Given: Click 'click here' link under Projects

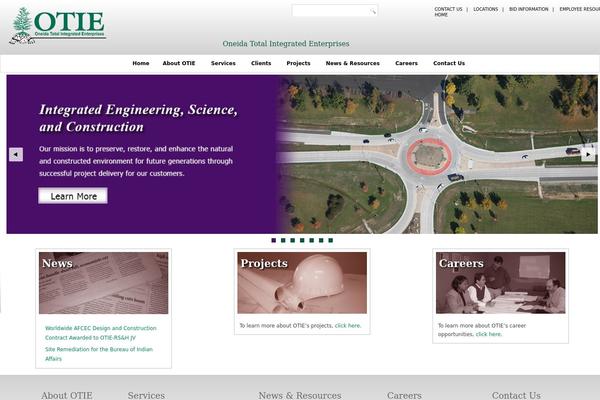Looking at the screenshot, I should pos(348,326).
